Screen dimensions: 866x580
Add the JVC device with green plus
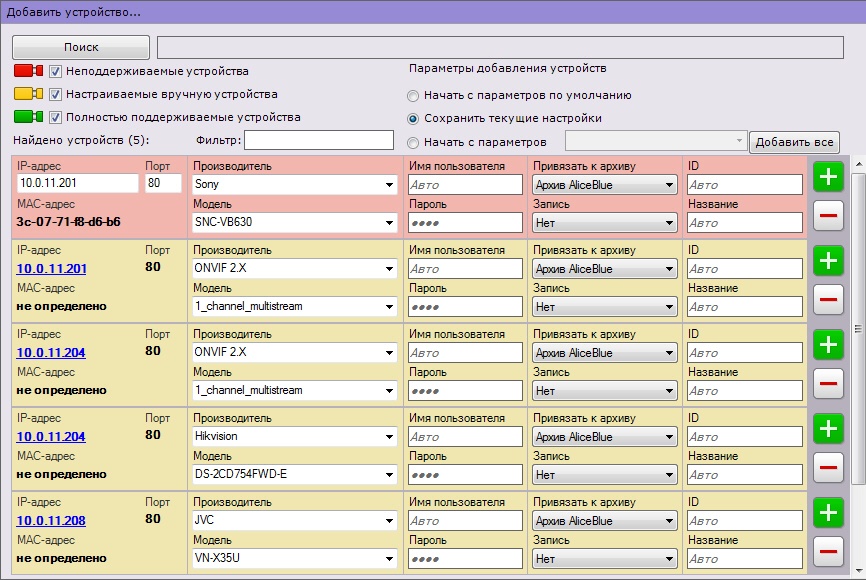(x=828, y=513)
